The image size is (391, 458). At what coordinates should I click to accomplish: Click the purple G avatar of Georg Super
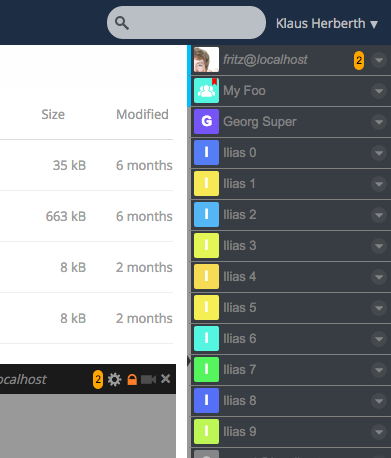(x=206, y=122)
